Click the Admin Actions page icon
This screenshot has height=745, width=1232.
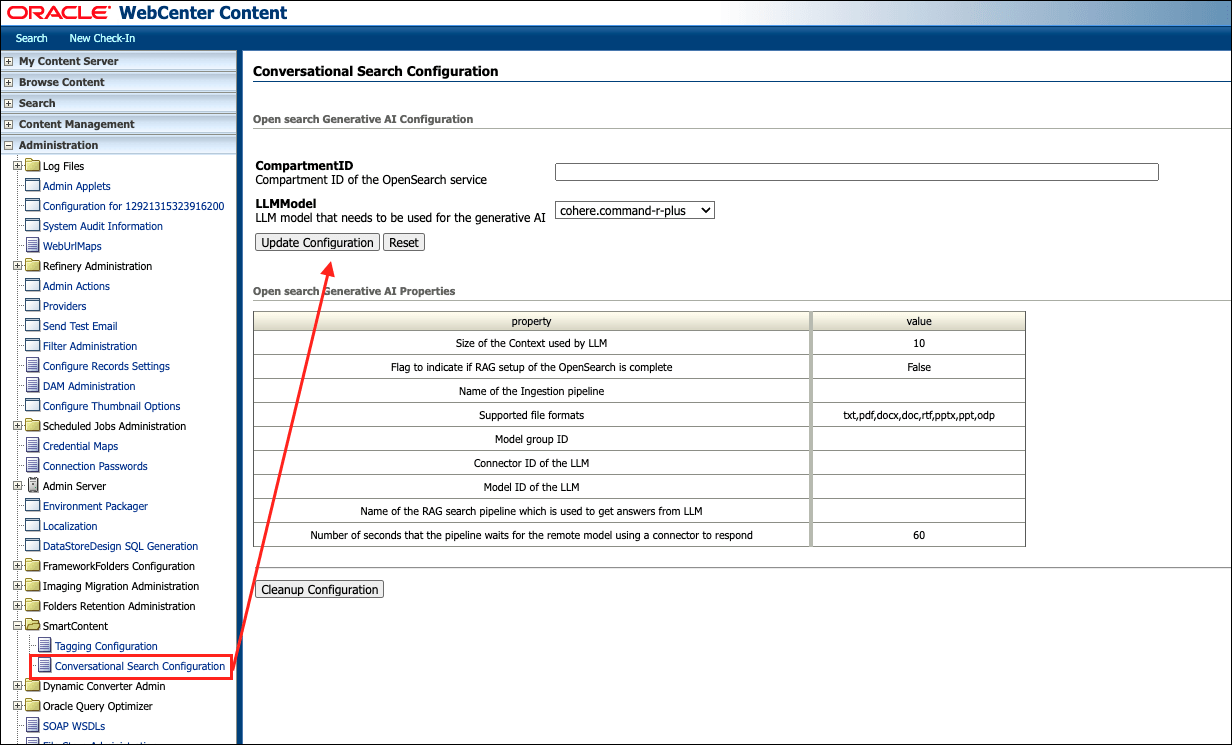pos(32,286)
